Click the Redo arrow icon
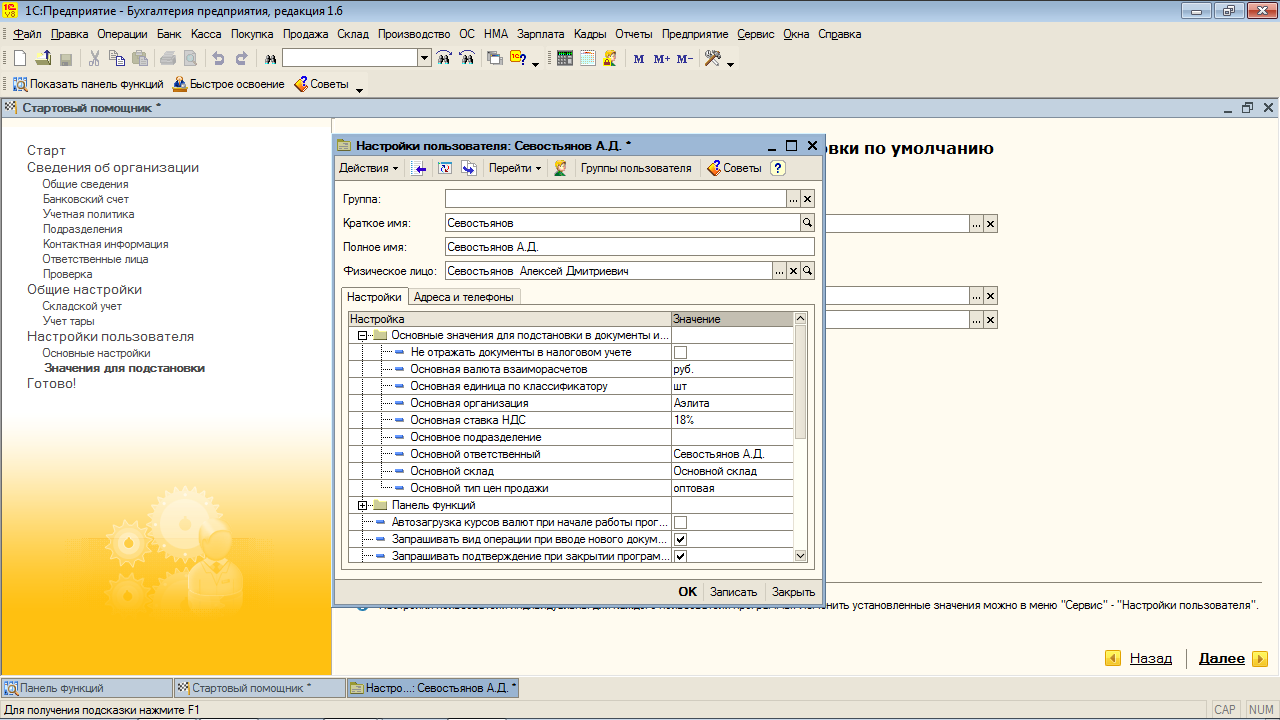Viewport: 1280px width, 720px height. point(241,59)
